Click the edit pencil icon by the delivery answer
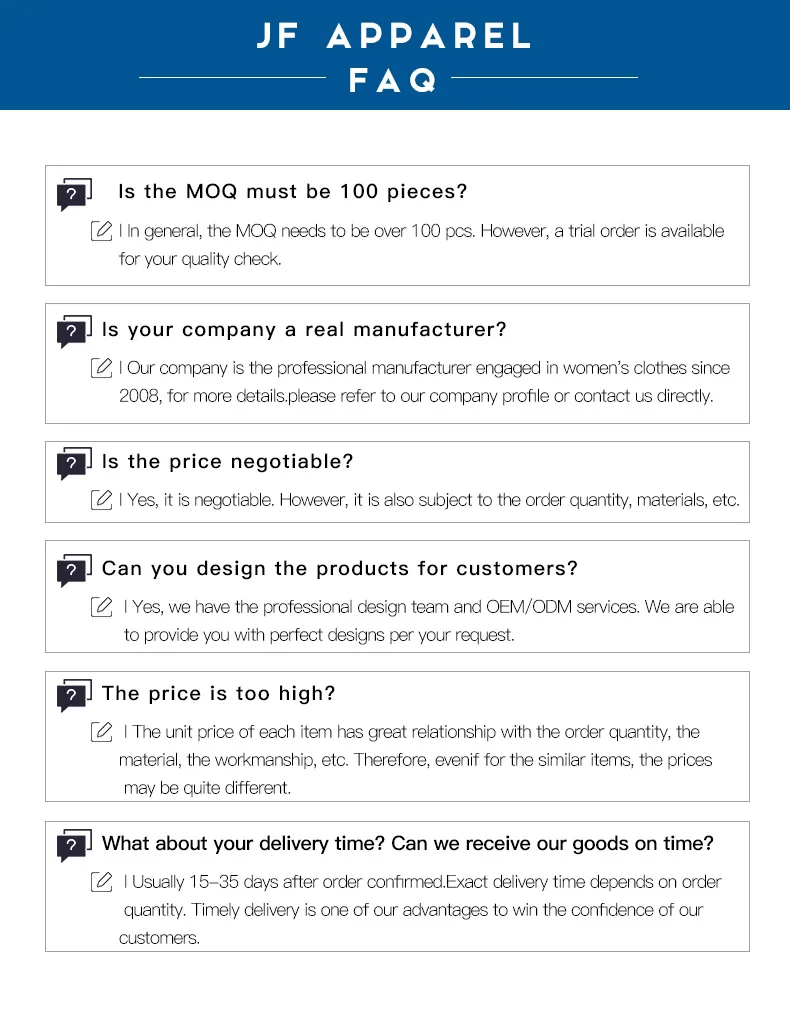Image resolution: width=790 pixels, height=1015 pixels. point(101,882)
